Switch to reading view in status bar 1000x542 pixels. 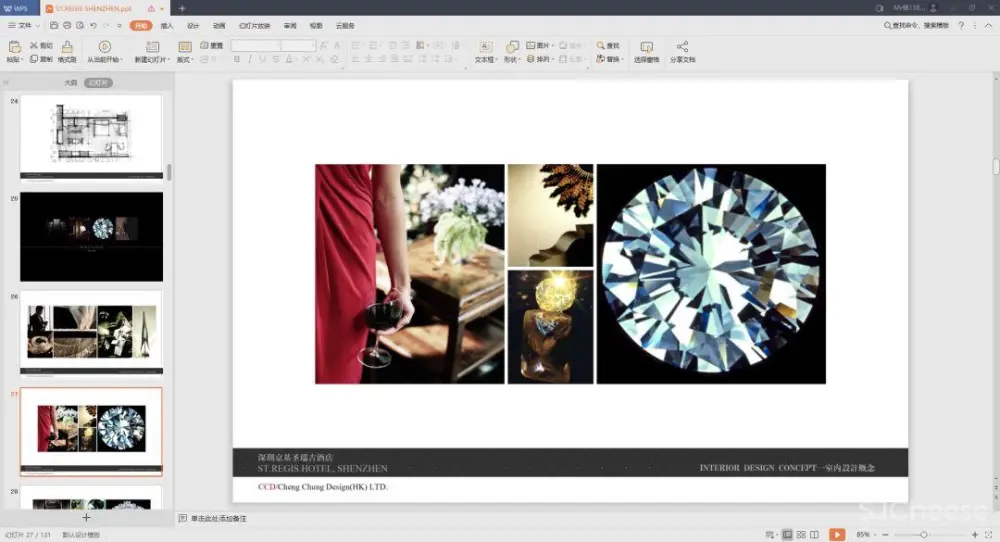pos(814,535)
